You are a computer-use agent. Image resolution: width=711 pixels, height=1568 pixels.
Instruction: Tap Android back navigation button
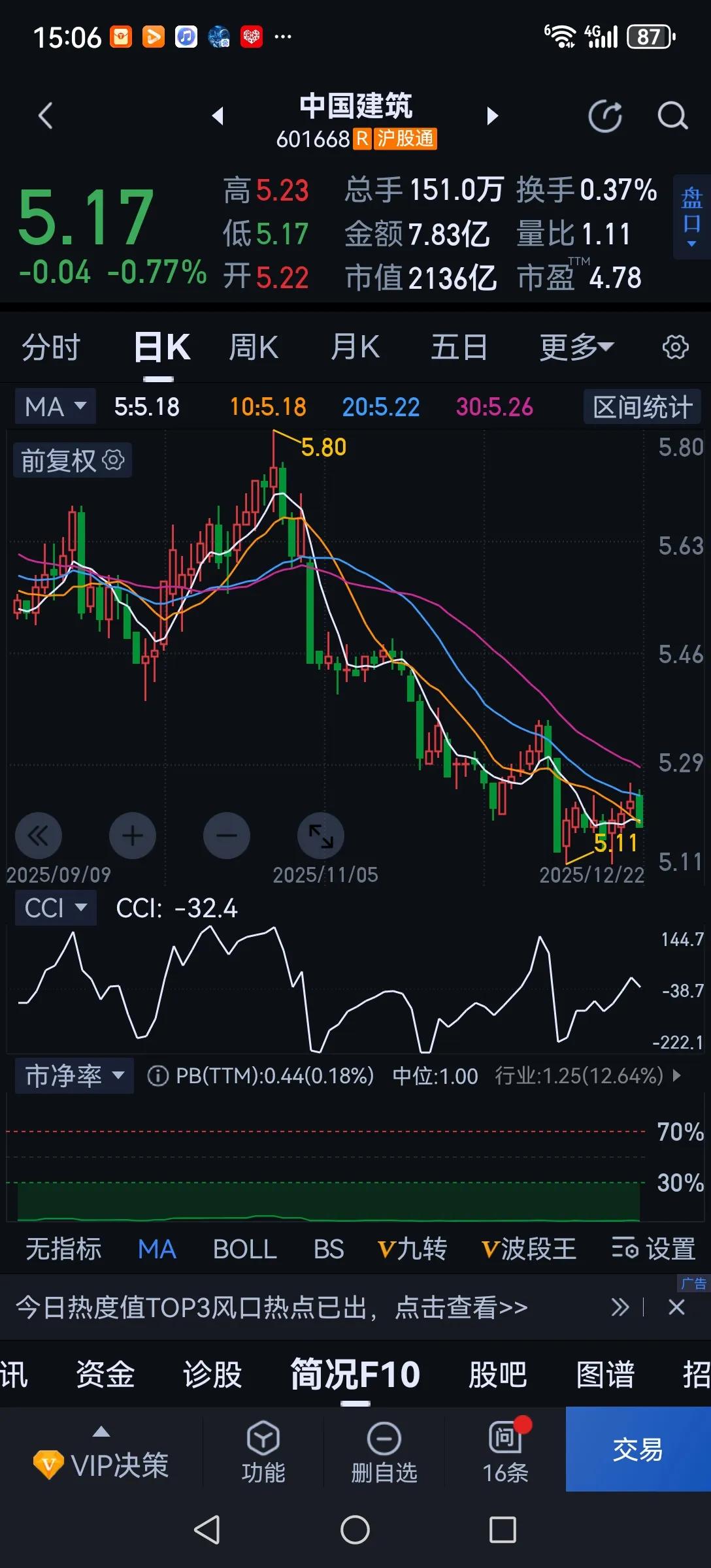click(x=207, y=1529)
